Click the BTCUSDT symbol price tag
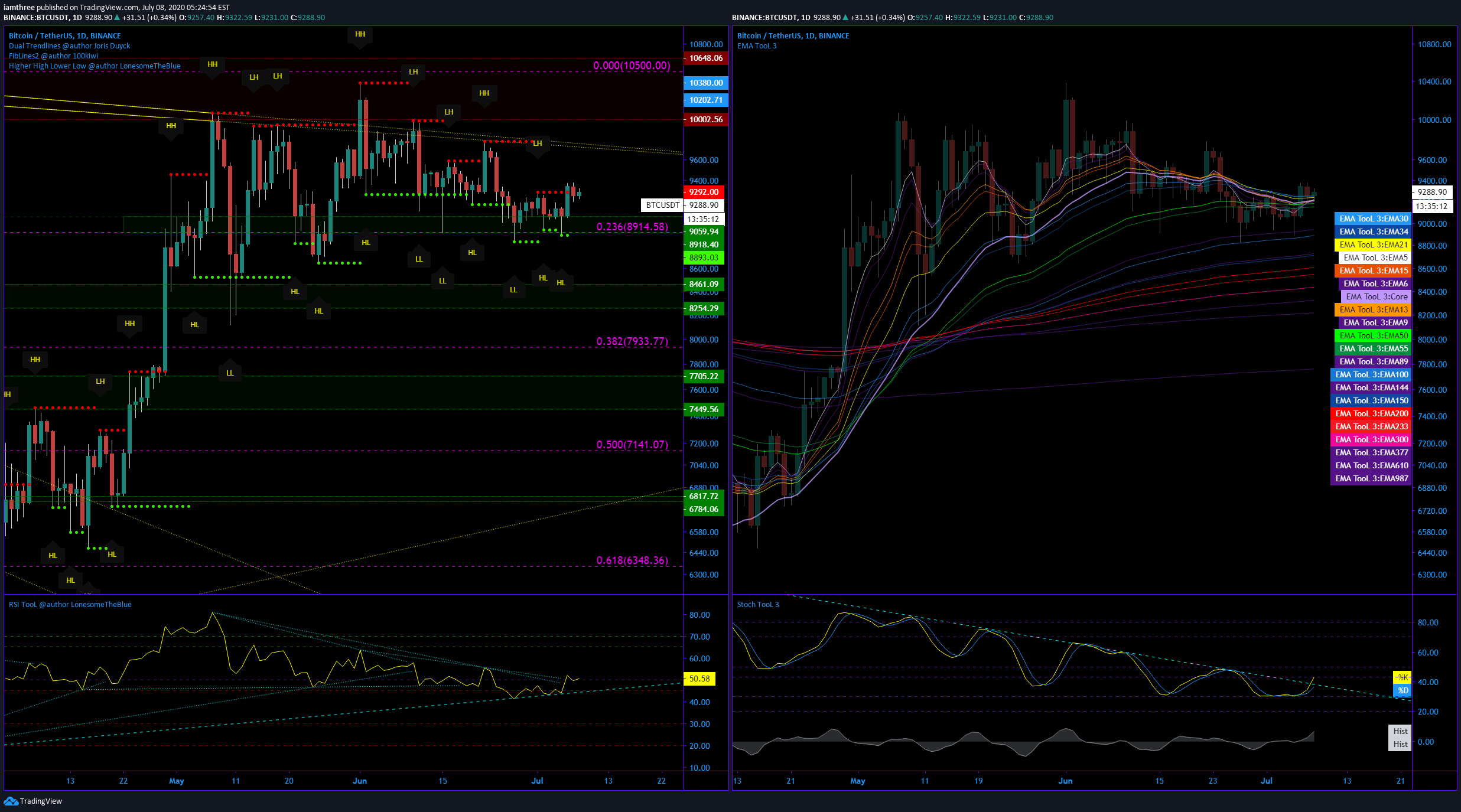Image resolution: width=1461 pixels, height=812 pixels. click(x=662, y=205)
